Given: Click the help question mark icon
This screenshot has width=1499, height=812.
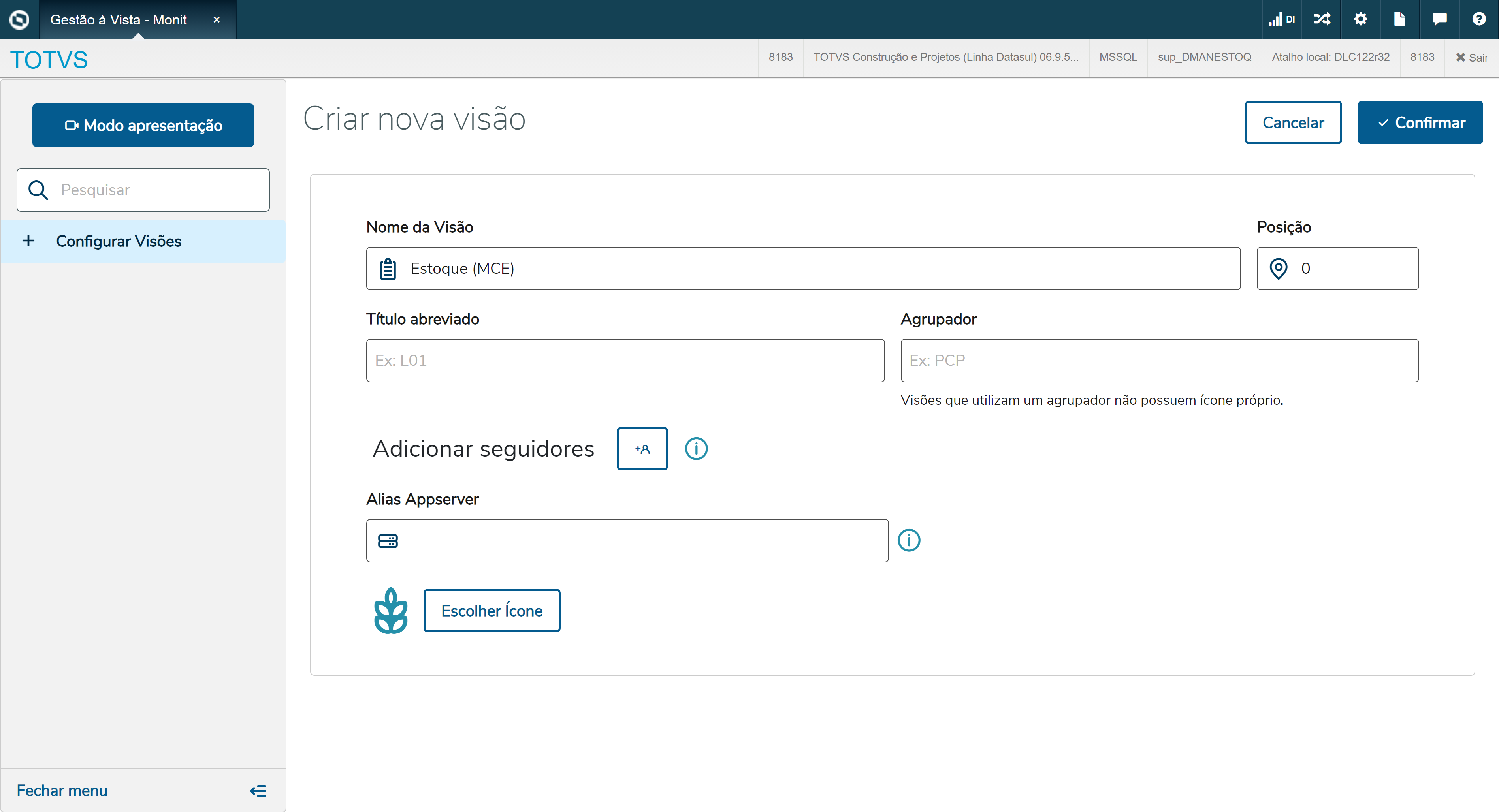Looking at the screenshot, I should pyautogui.click(x=1478, y=19).
